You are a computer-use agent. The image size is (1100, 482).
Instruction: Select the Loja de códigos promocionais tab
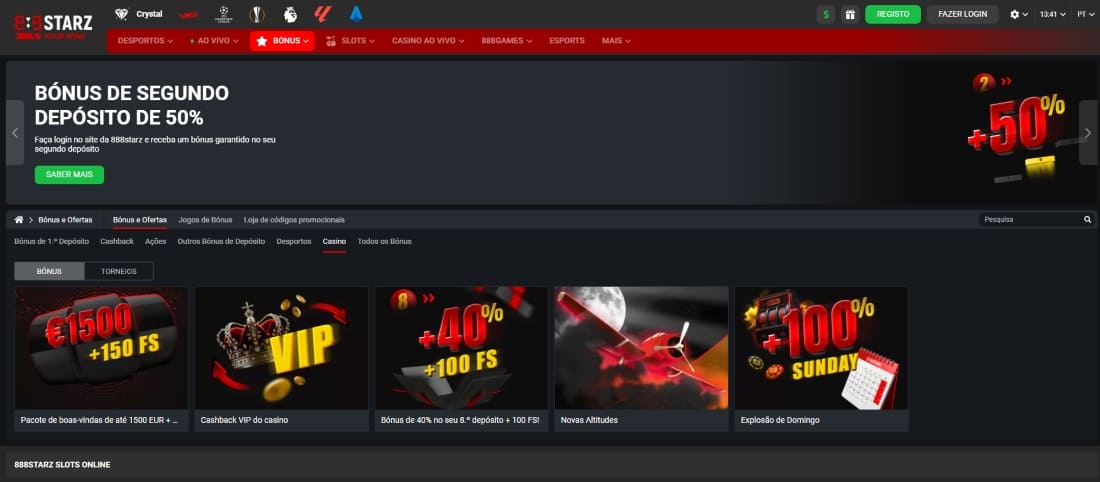click(294, 220)
